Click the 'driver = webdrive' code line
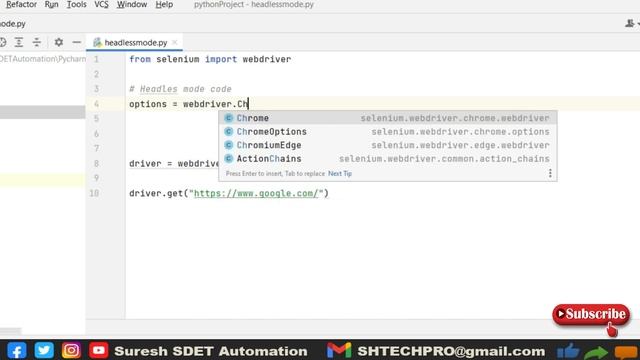Viewport: 640px width, 360px height. pos(174,163)
